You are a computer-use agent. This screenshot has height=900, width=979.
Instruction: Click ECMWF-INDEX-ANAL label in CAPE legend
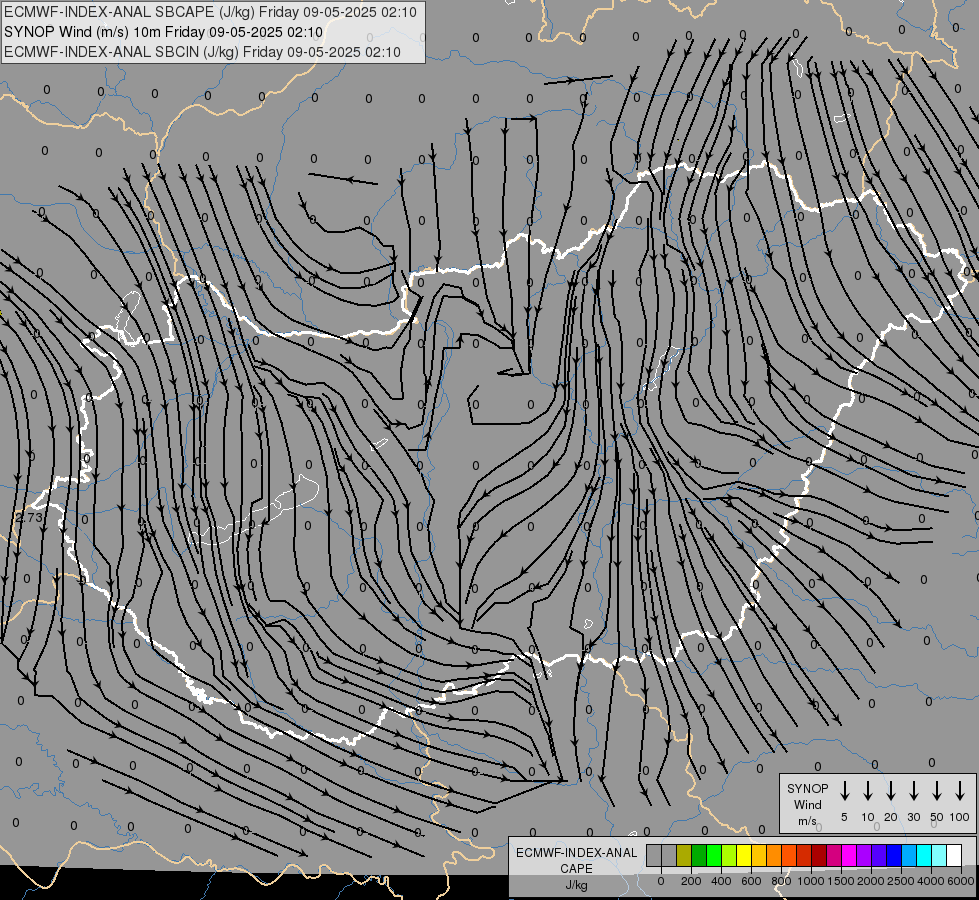pyautogui.click(x=576, y=853)
